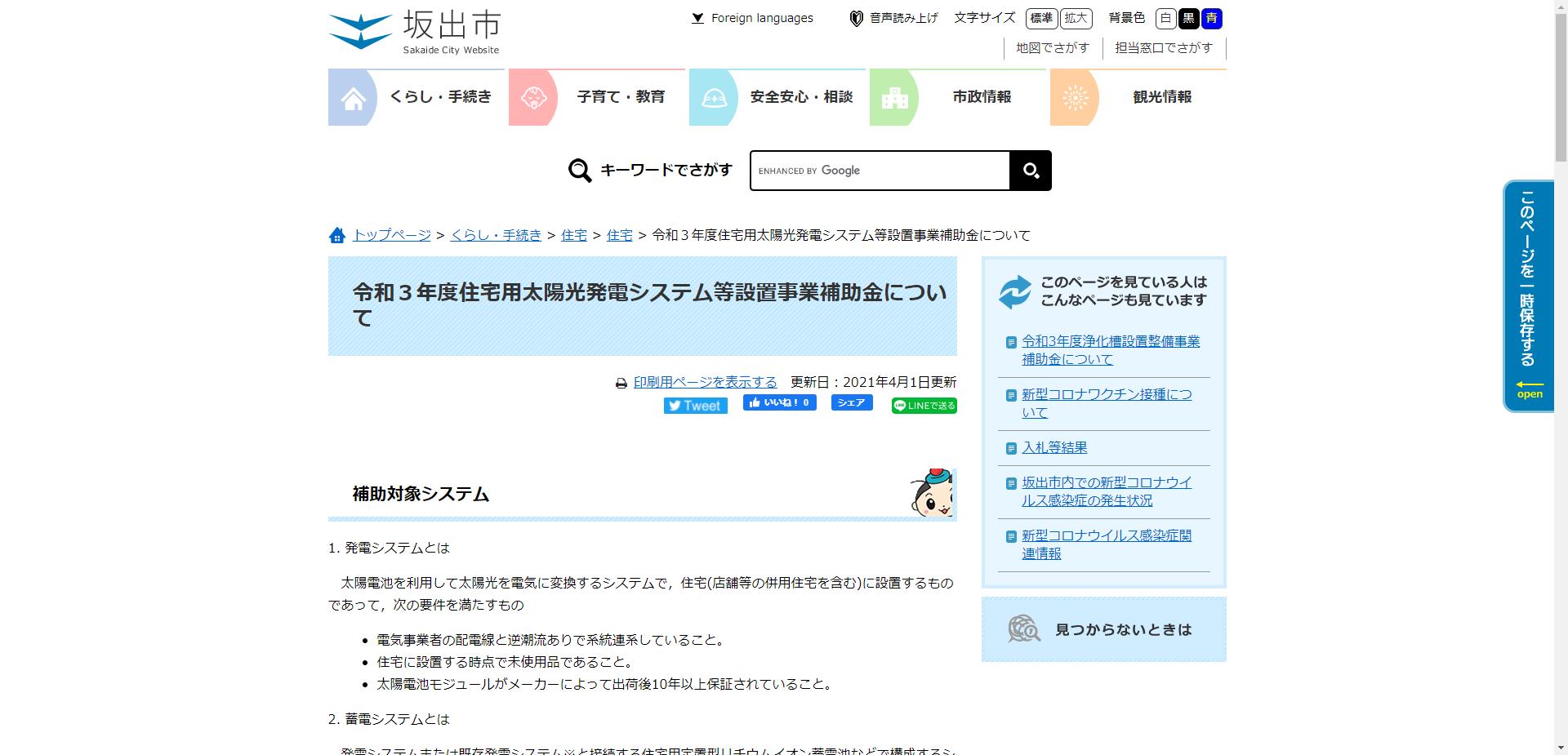Open the Foreign languages dropdown
This screenshot has height=755, width=1568.
pos(752,17)
